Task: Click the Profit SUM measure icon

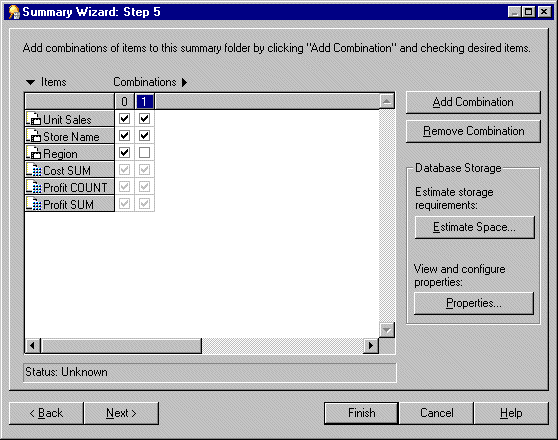Action: coord(34,204)
